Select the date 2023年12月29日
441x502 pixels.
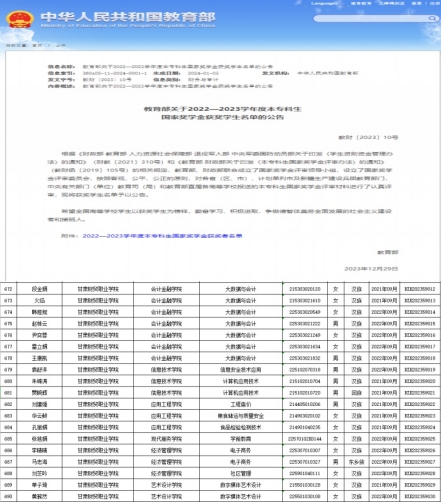pos(371,269)
